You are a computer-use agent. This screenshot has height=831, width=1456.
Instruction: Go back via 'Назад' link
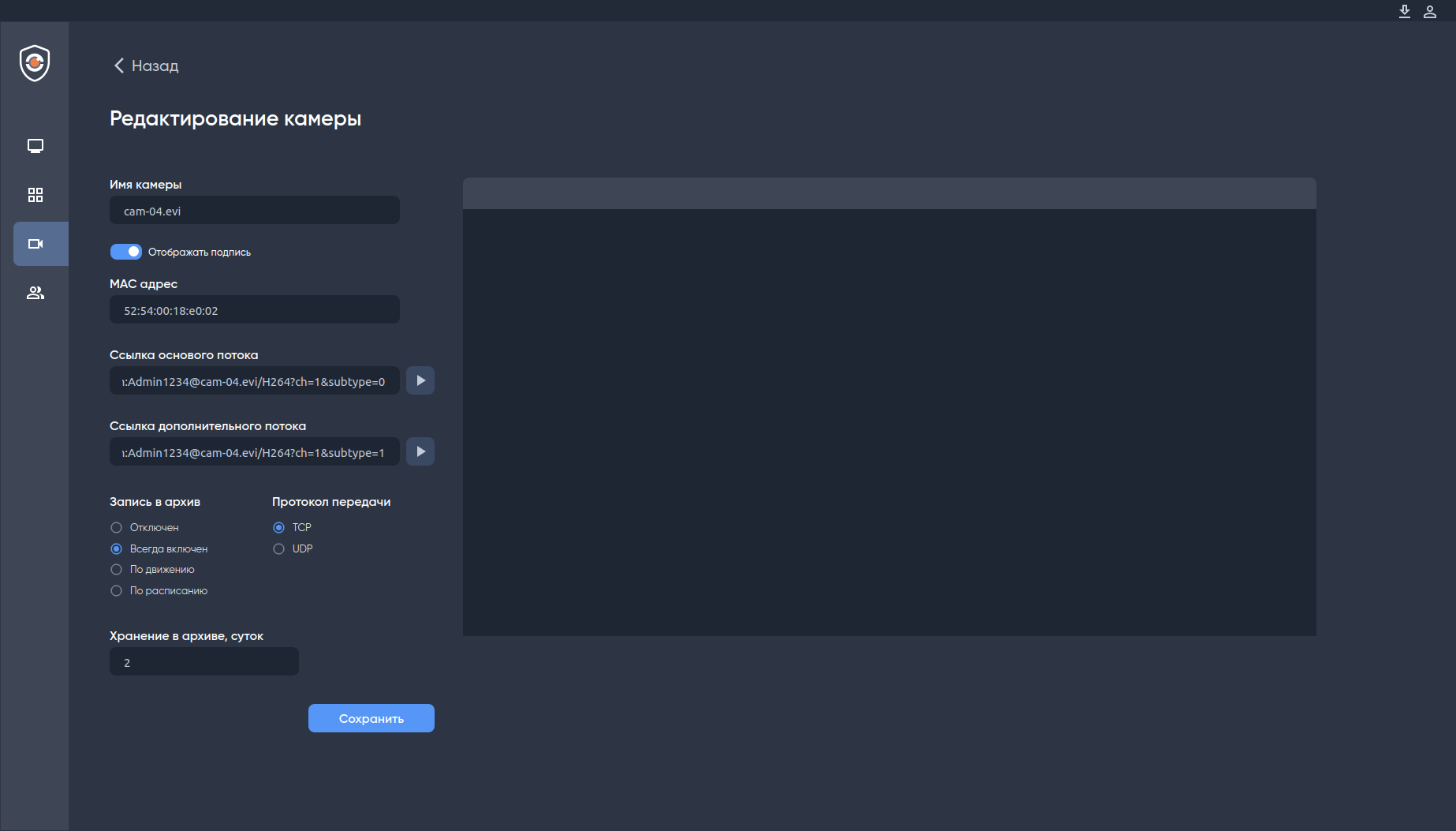(147, 66)
